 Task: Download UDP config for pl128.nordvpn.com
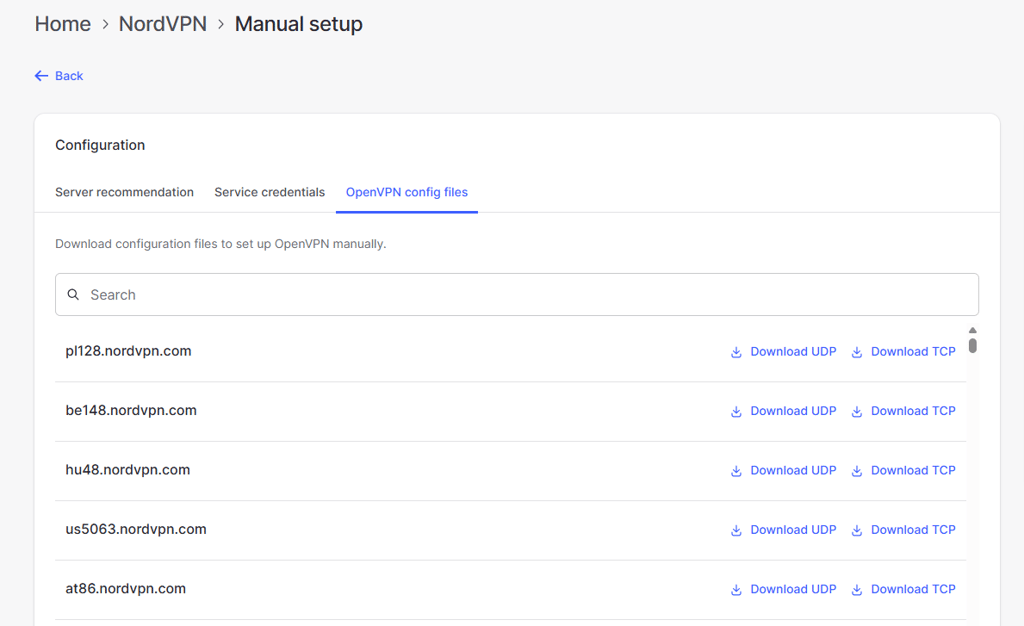pos(793,352)
